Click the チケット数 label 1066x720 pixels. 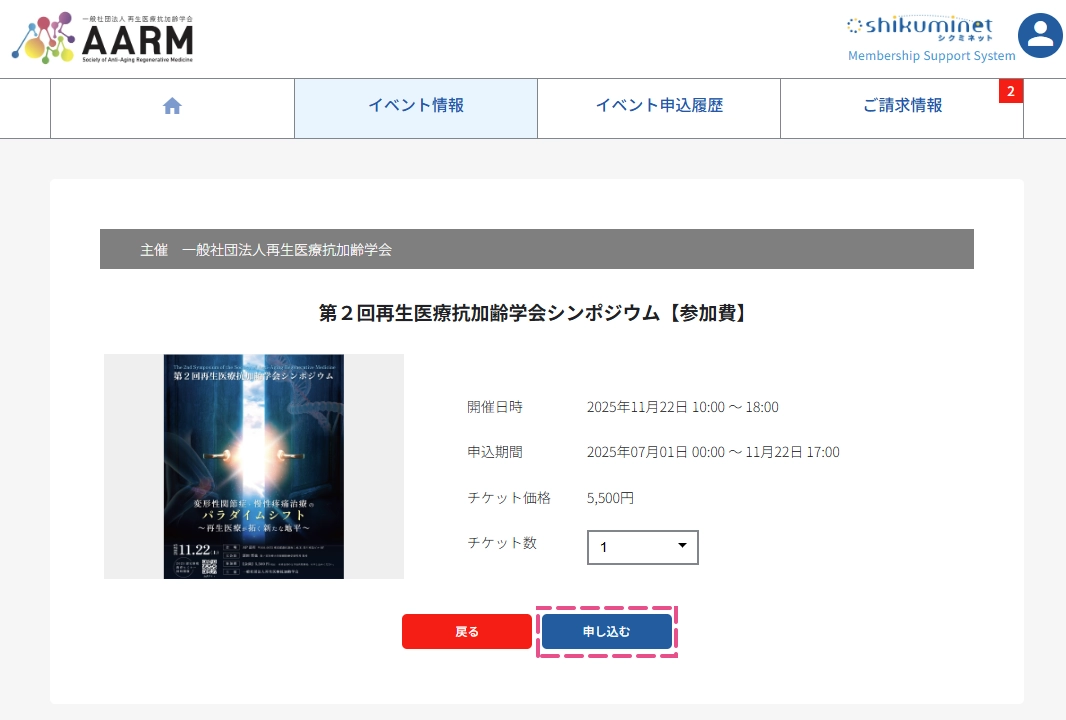(x=502, y=543)
